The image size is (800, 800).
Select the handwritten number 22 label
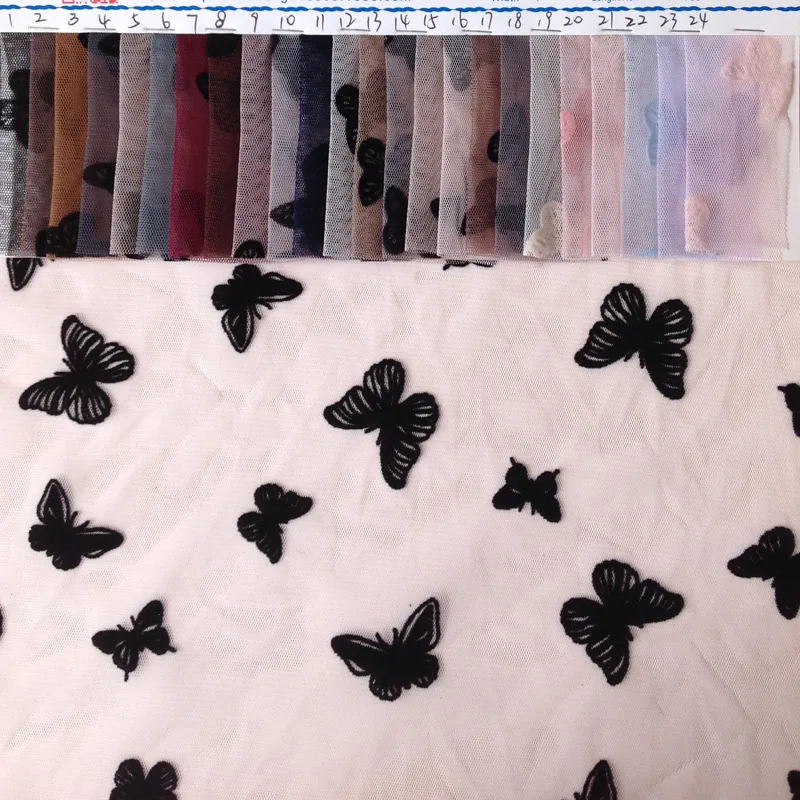[636, 21]
